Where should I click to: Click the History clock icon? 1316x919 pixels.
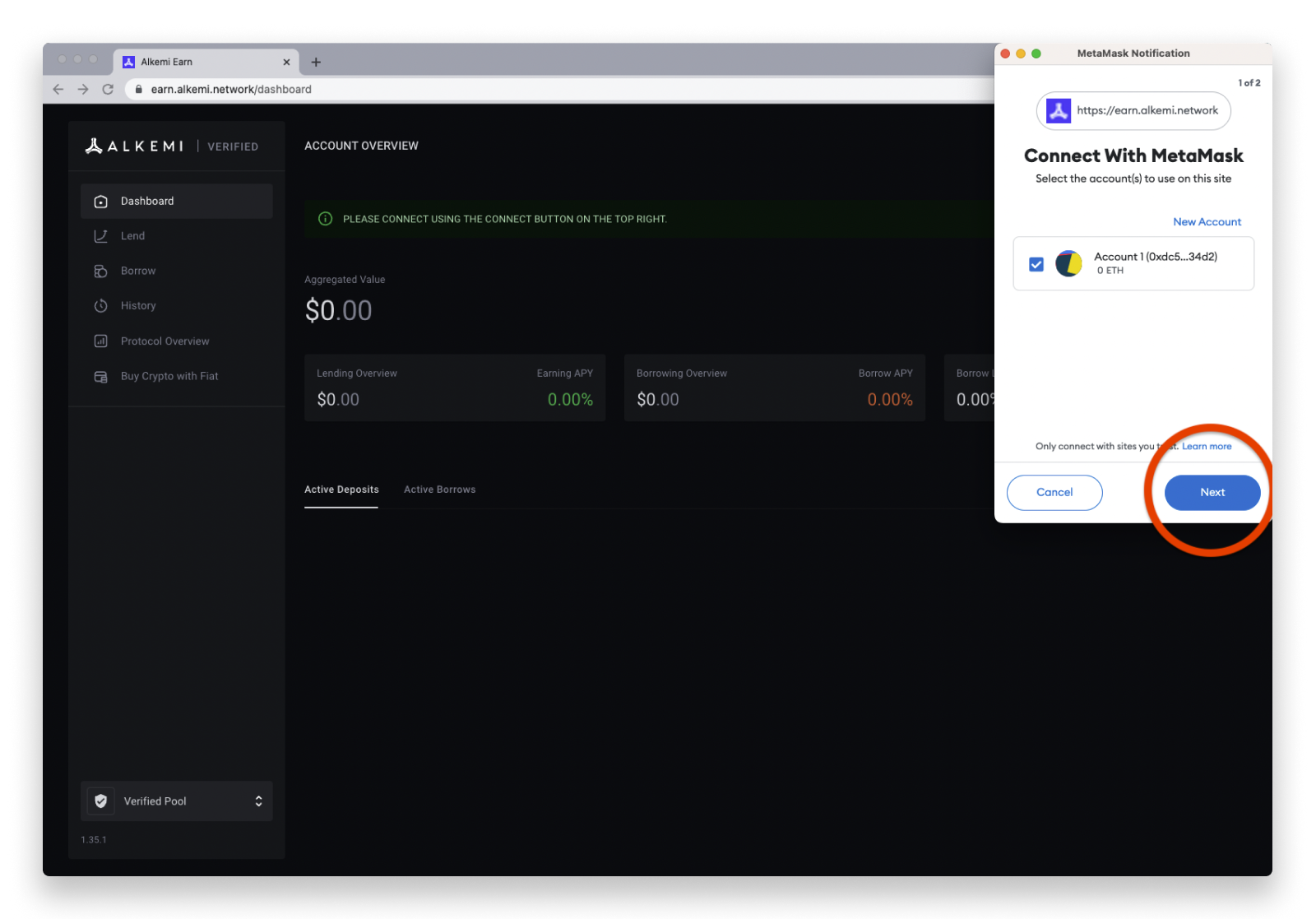[101, 306]
